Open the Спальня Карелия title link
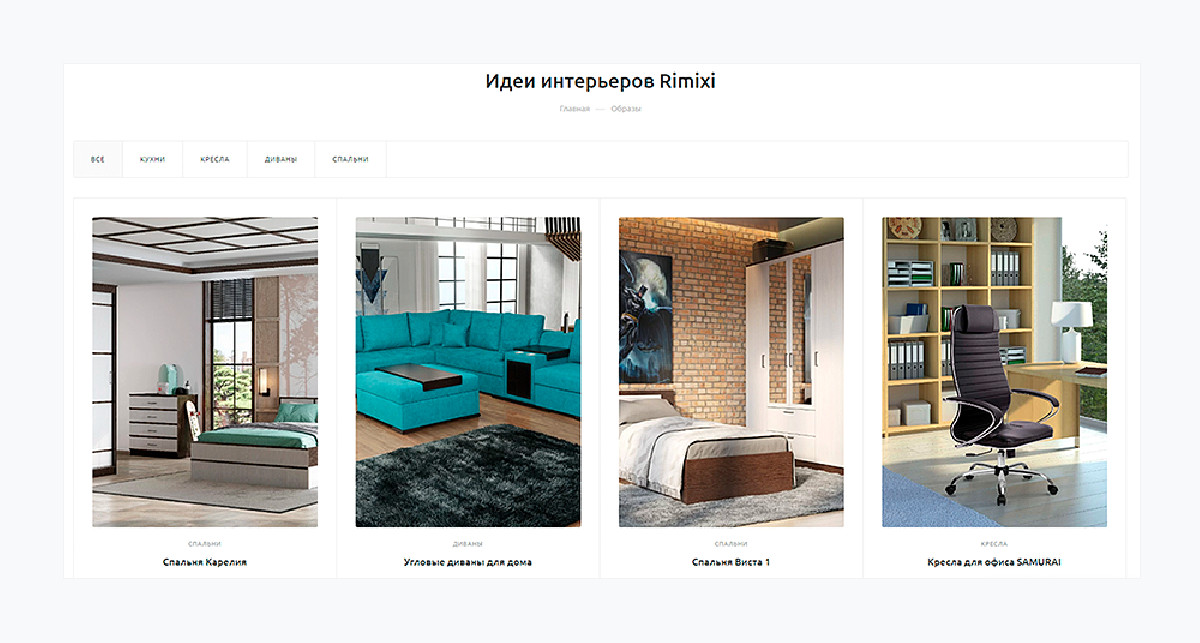Image resolution: width=1200 pixels, height=643 pixels. click(x=205, y=563)
